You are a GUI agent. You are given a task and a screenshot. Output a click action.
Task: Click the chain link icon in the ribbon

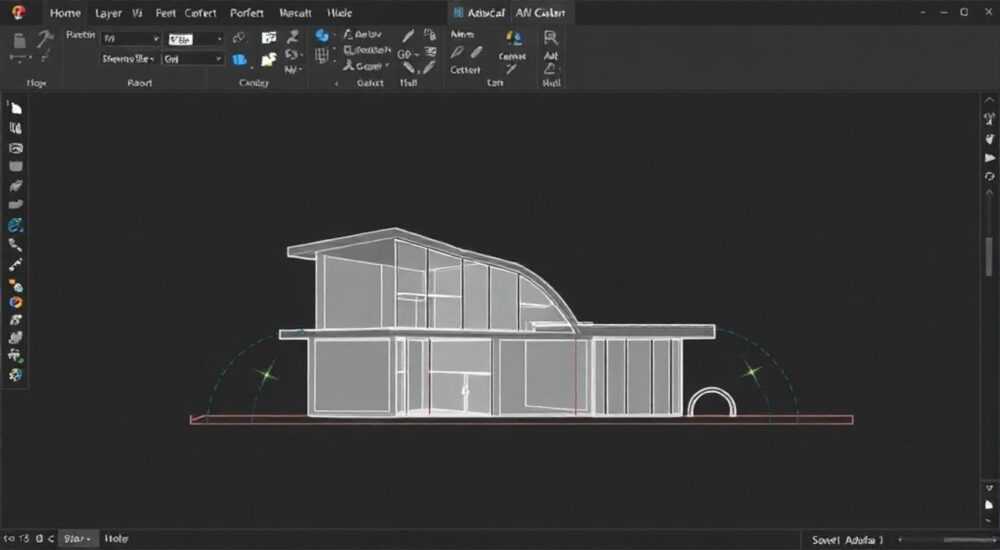tap(239, 38)
